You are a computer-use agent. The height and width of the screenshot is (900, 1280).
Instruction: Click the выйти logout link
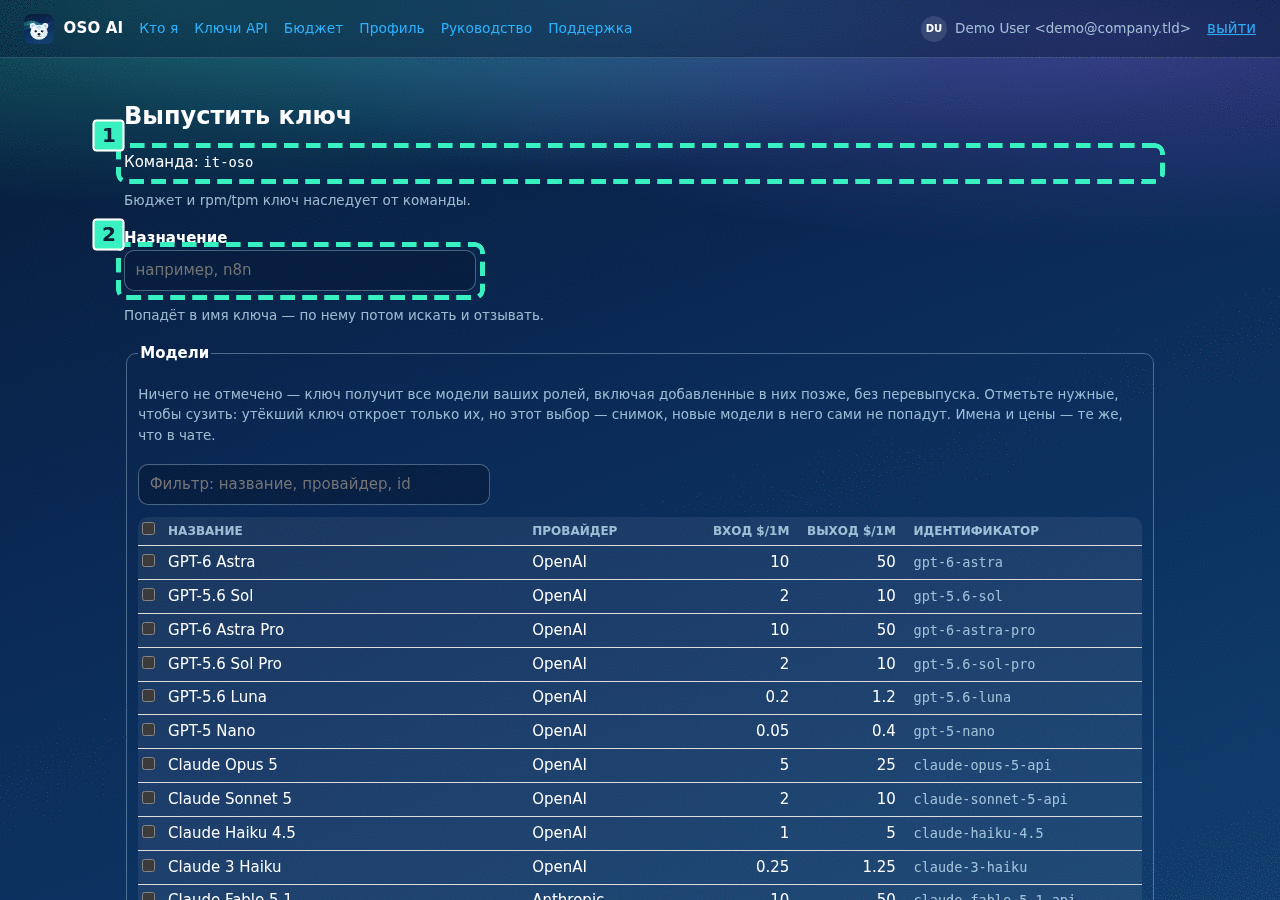pyautogui.click(x=1231, y=28)
